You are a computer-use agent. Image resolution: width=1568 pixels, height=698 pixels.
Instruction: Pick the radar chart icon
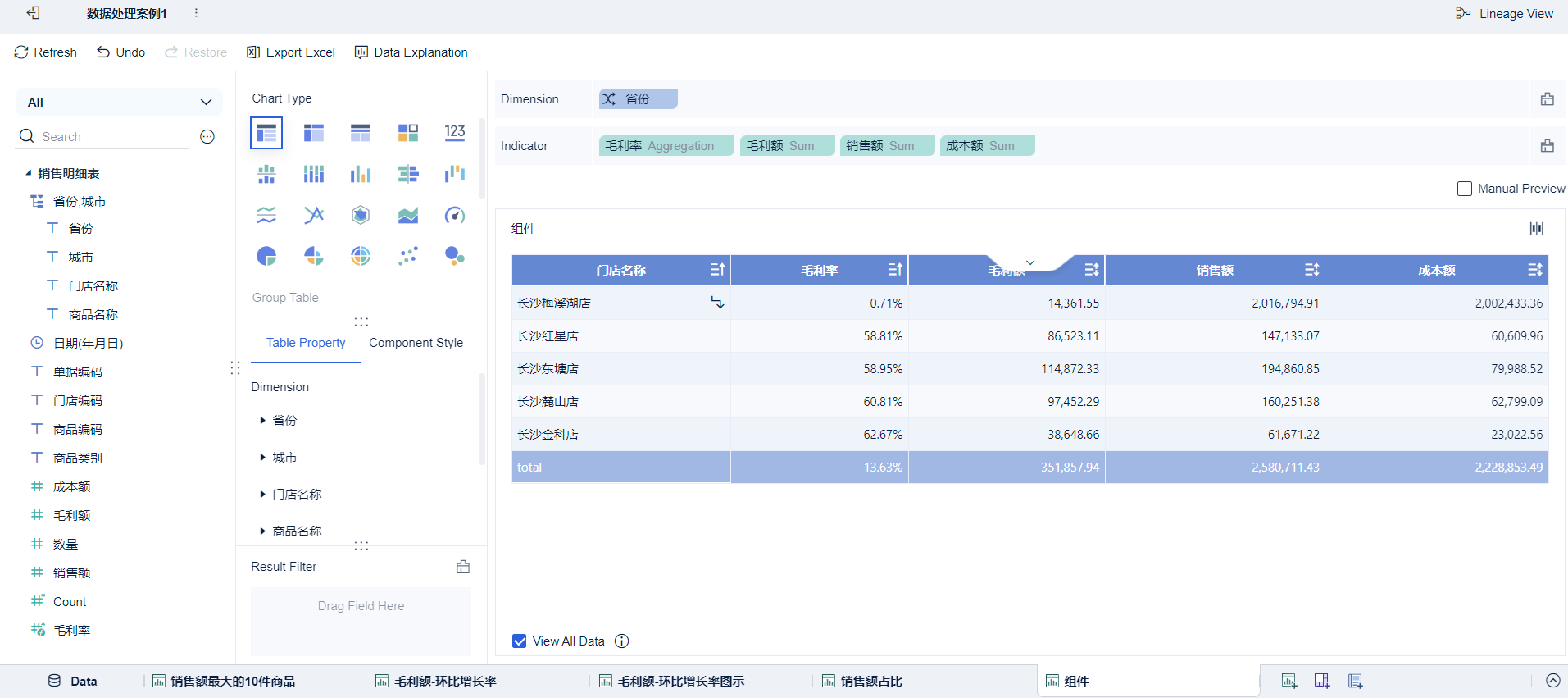361,215
